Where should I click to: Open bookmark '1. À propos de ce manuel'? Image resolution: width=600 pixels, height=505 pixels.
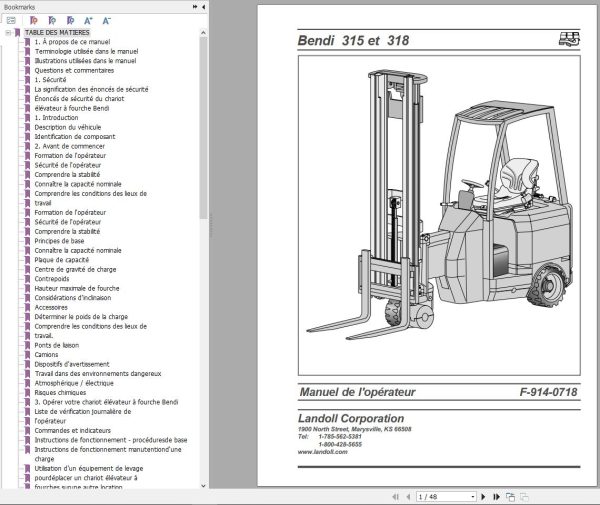(72, 42)
